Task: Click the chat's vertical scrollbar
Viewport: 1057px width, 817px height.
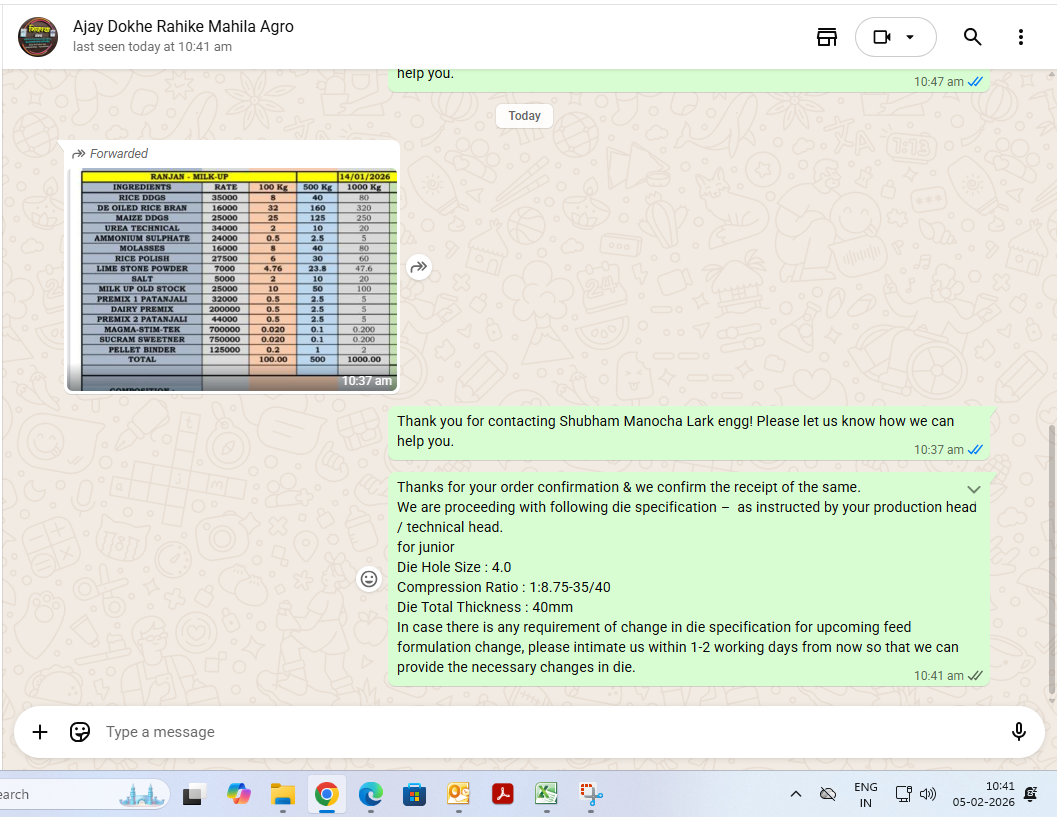Action: coord(1050,560)
